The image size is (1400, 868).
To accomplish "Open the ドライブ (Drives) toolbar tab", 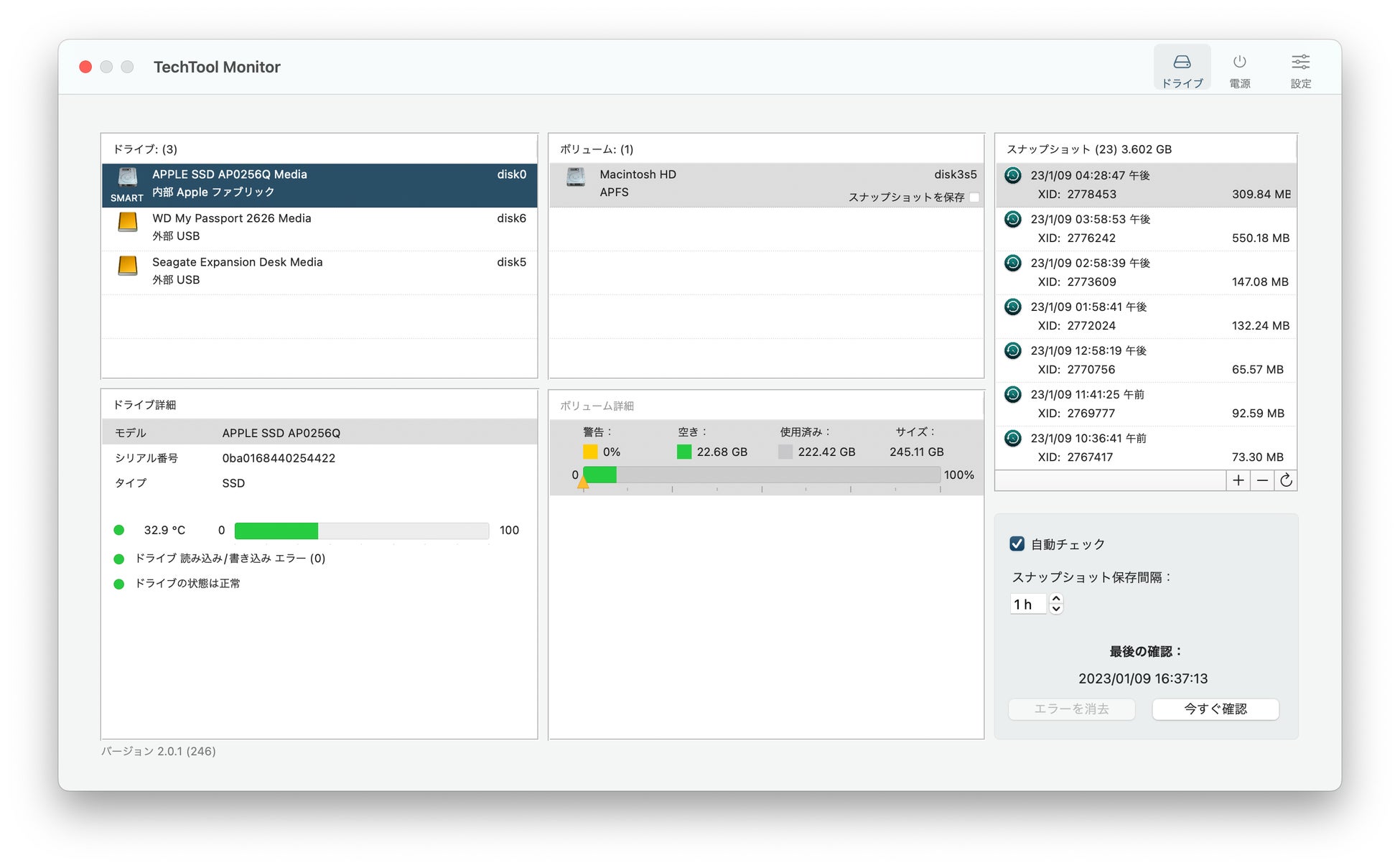I will [1182, 68].
